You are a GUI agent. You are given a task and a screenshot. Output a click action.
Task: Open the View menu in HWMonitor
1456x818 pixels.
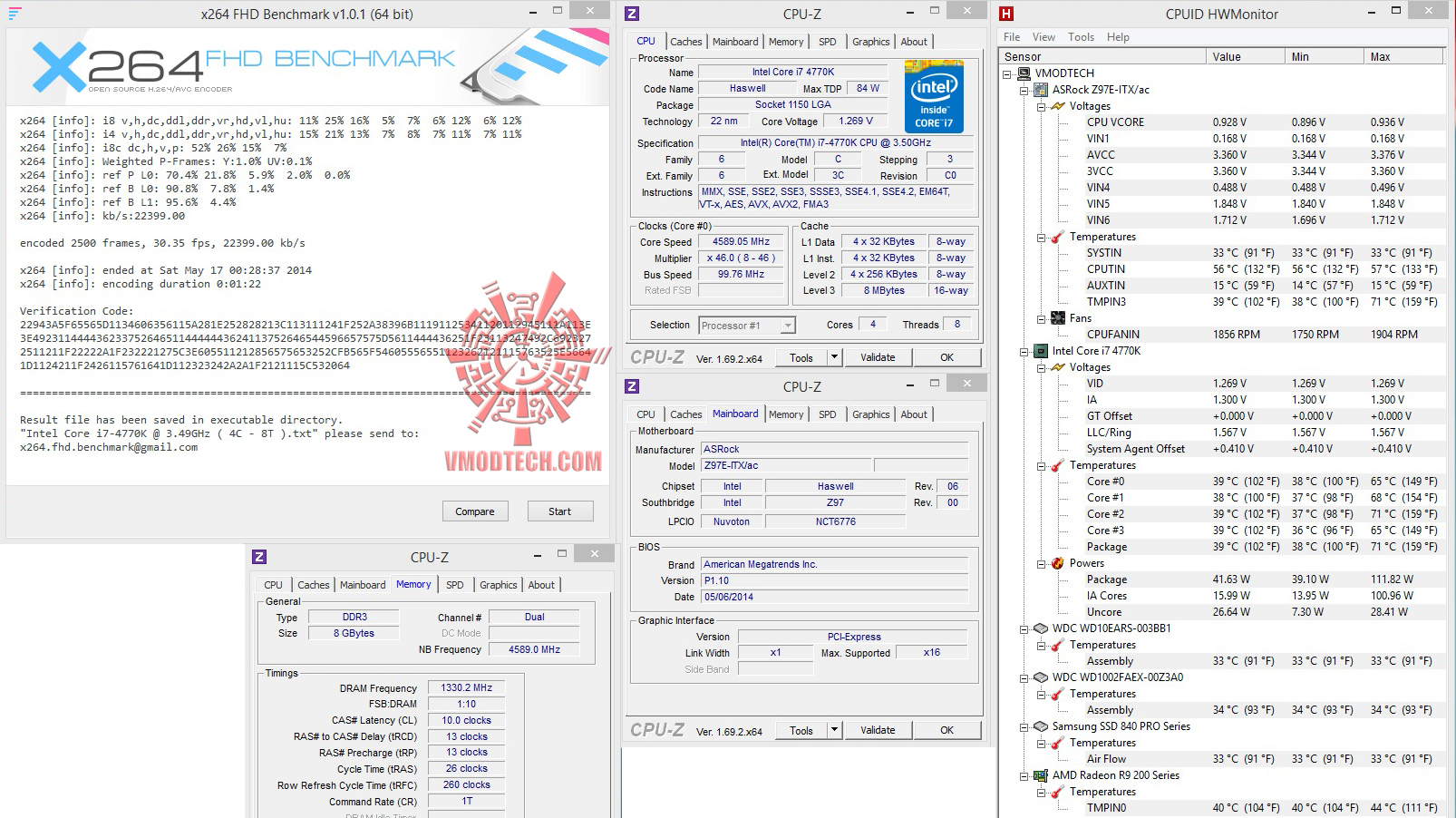(x=1043, y=37)
